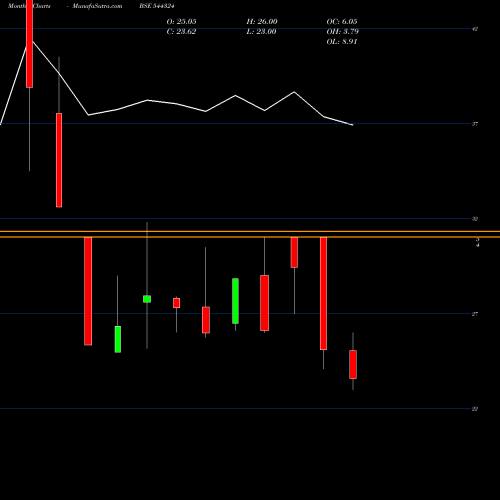Click the 37 price axis label
Image resolution: width=500 pixels, height=500 pixels.
coord(475,124)
